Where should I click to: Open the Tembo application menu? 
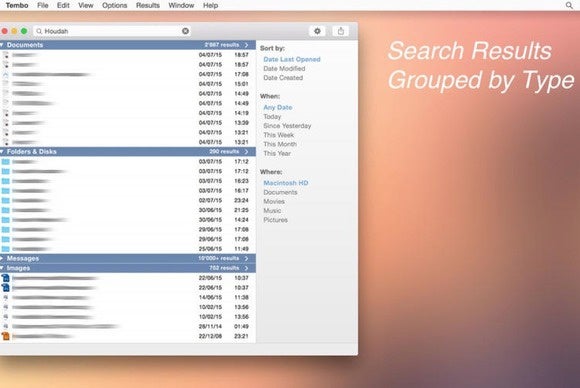(17, 5)
